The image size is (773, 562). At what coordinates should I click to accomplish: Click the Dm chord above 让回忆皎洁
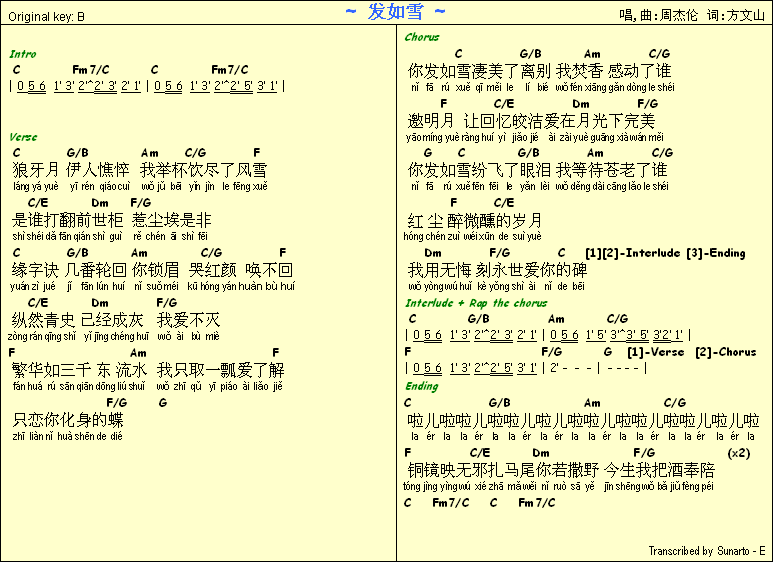click(581, 104)
